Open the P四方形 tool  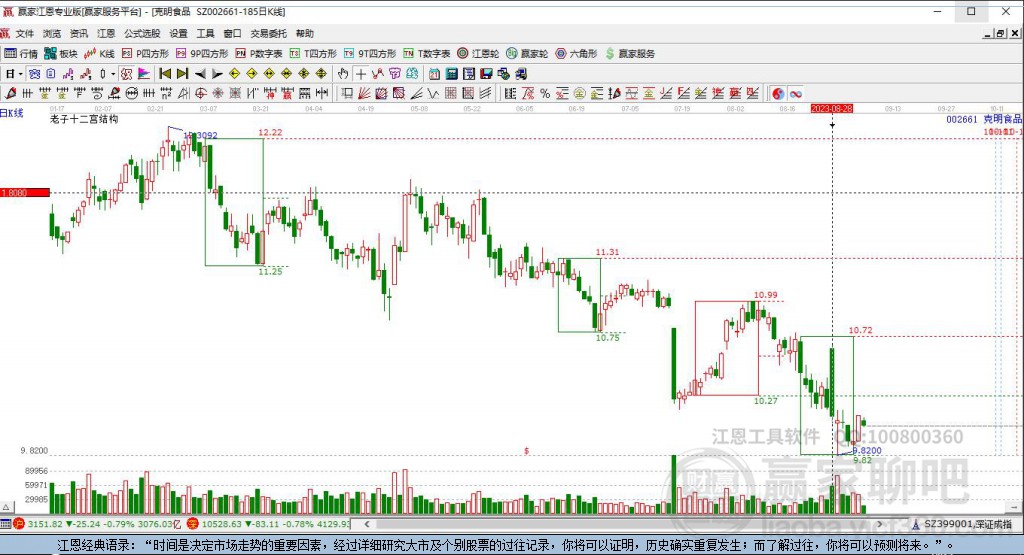coord(145,54)
